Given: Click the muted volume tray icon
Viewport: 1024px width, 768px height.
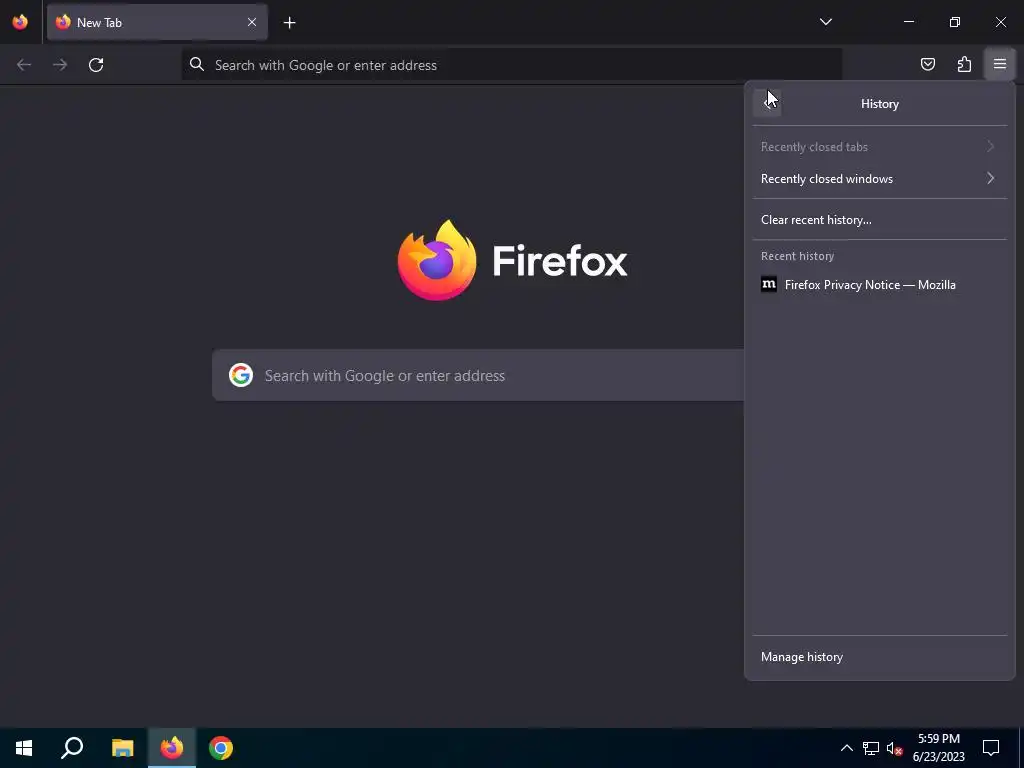Looking at the screenshot, I should tap(894, 748).
